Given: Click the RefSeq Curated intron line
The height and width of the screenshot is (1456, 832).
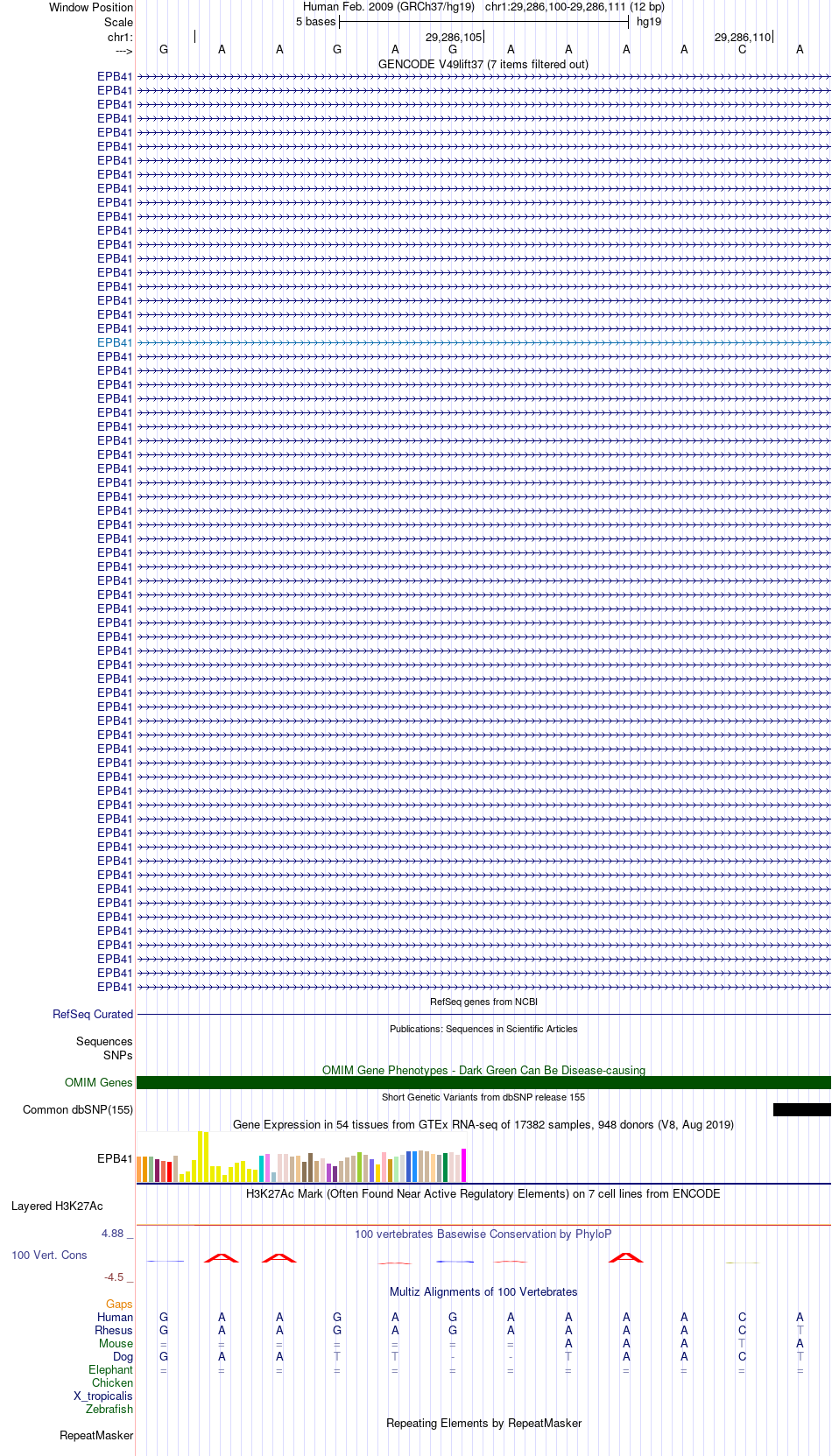Looking at the screenshot, I should coord(483,1015).
